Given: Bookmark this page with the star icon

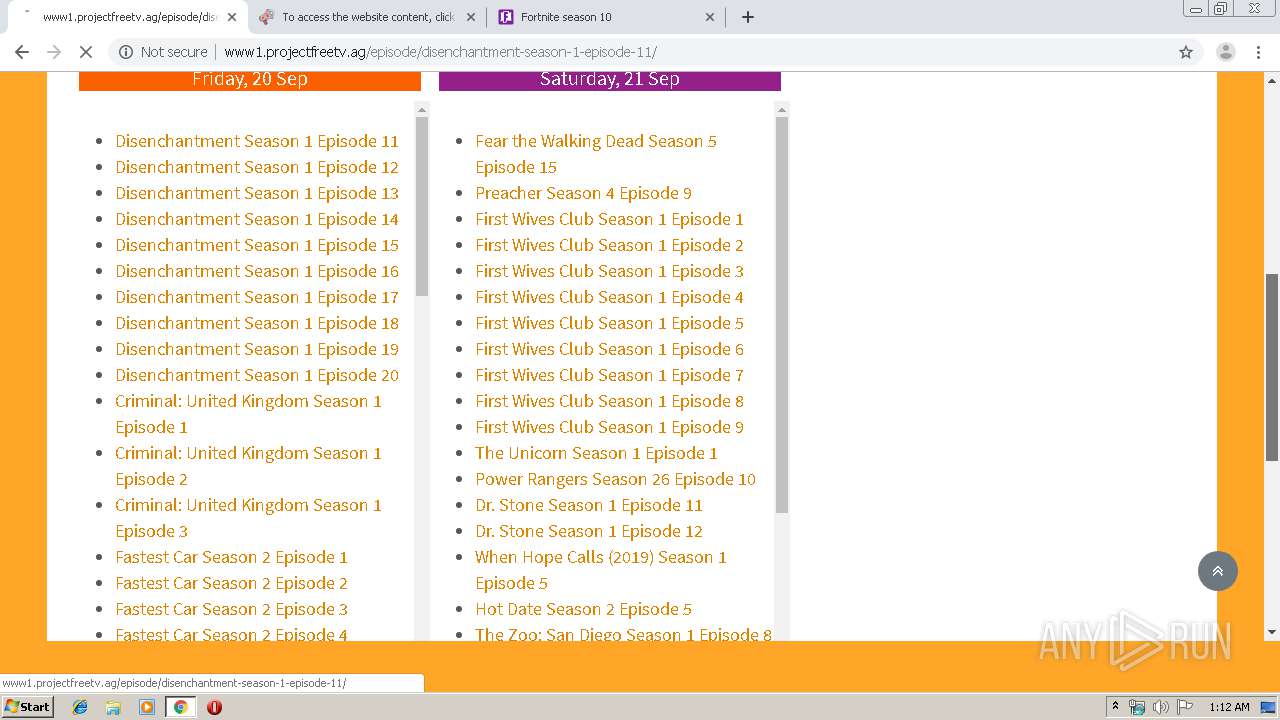Looking at the screenshot, I should click(x=1186, y=52).
